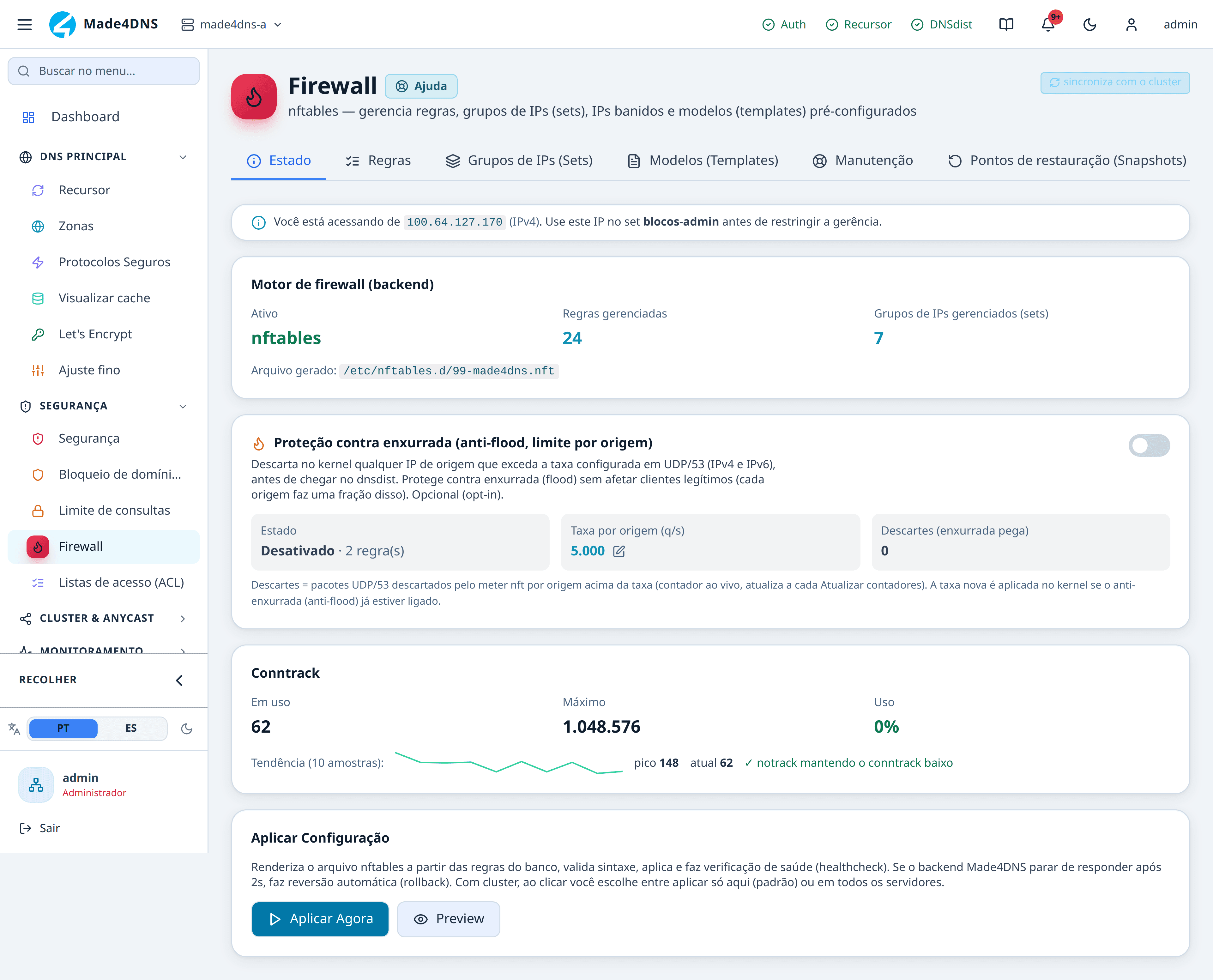Click the DNSdist status indicator
The width and height of the screenshot is (1213, 980).
[x=942, y=24]
